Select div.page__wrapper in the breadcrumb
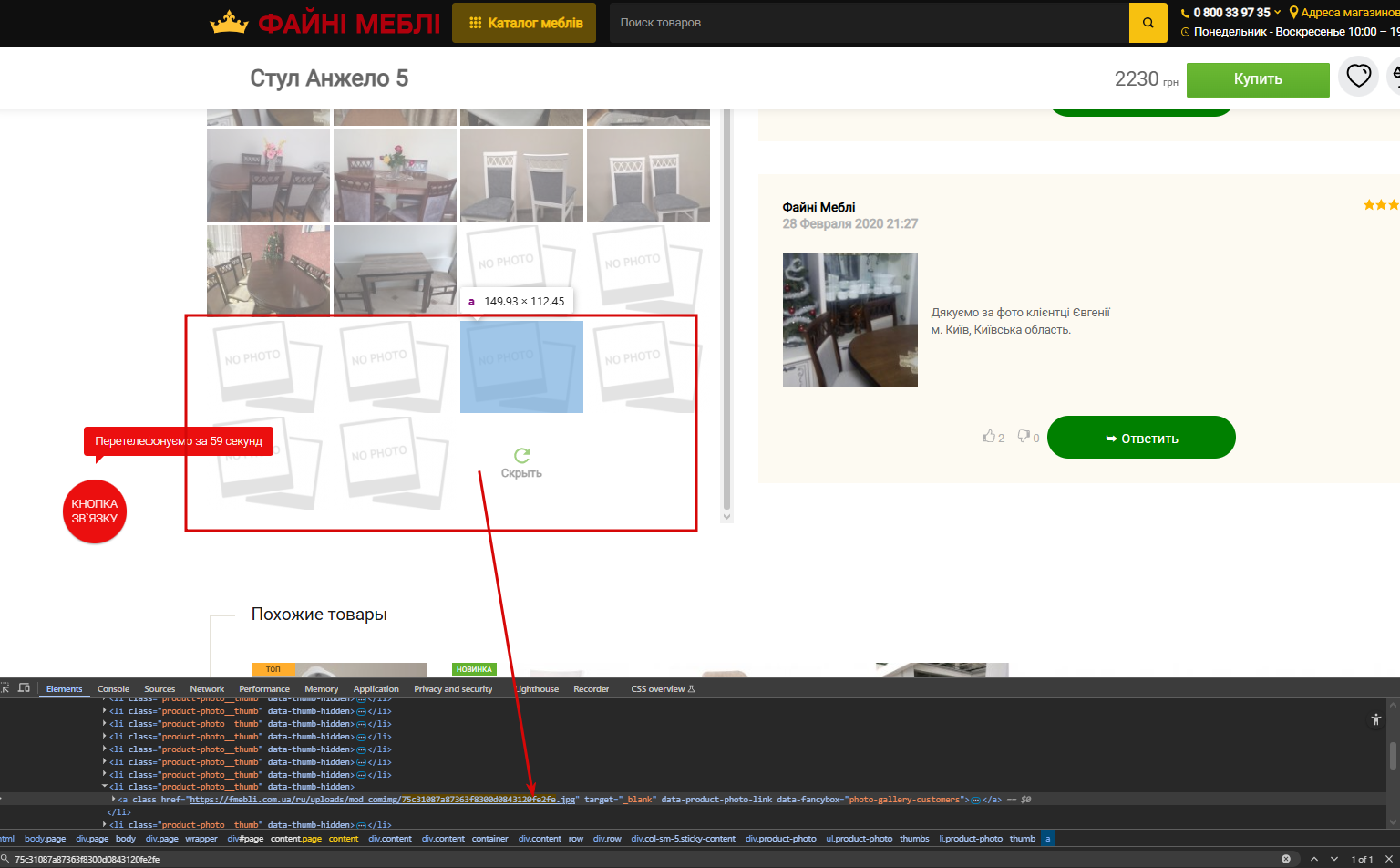The image size is (1400, 868). [181, 839]
